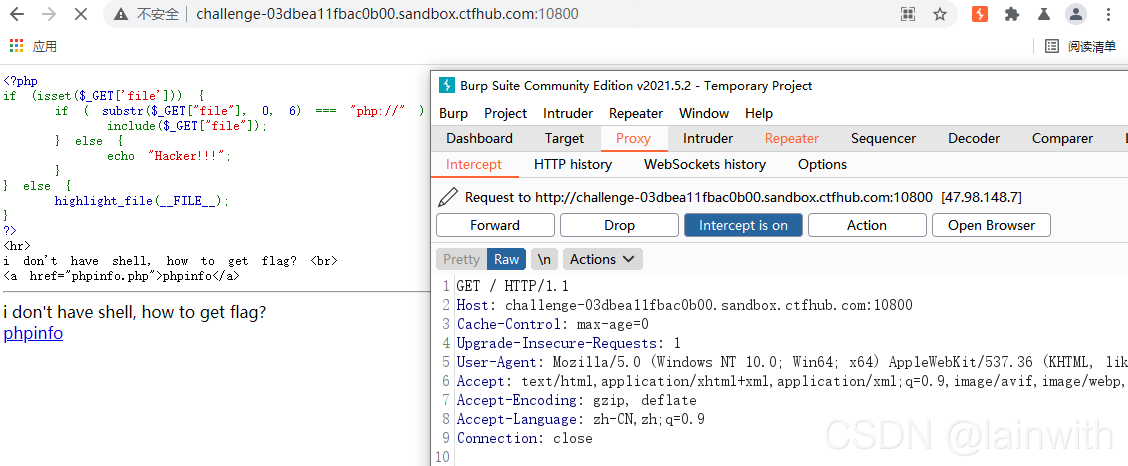Viewport: 1128px width, 466px height.
Task: Click the QR code icon in address bar
Action: pyautogui.click(x=908, y=14)
